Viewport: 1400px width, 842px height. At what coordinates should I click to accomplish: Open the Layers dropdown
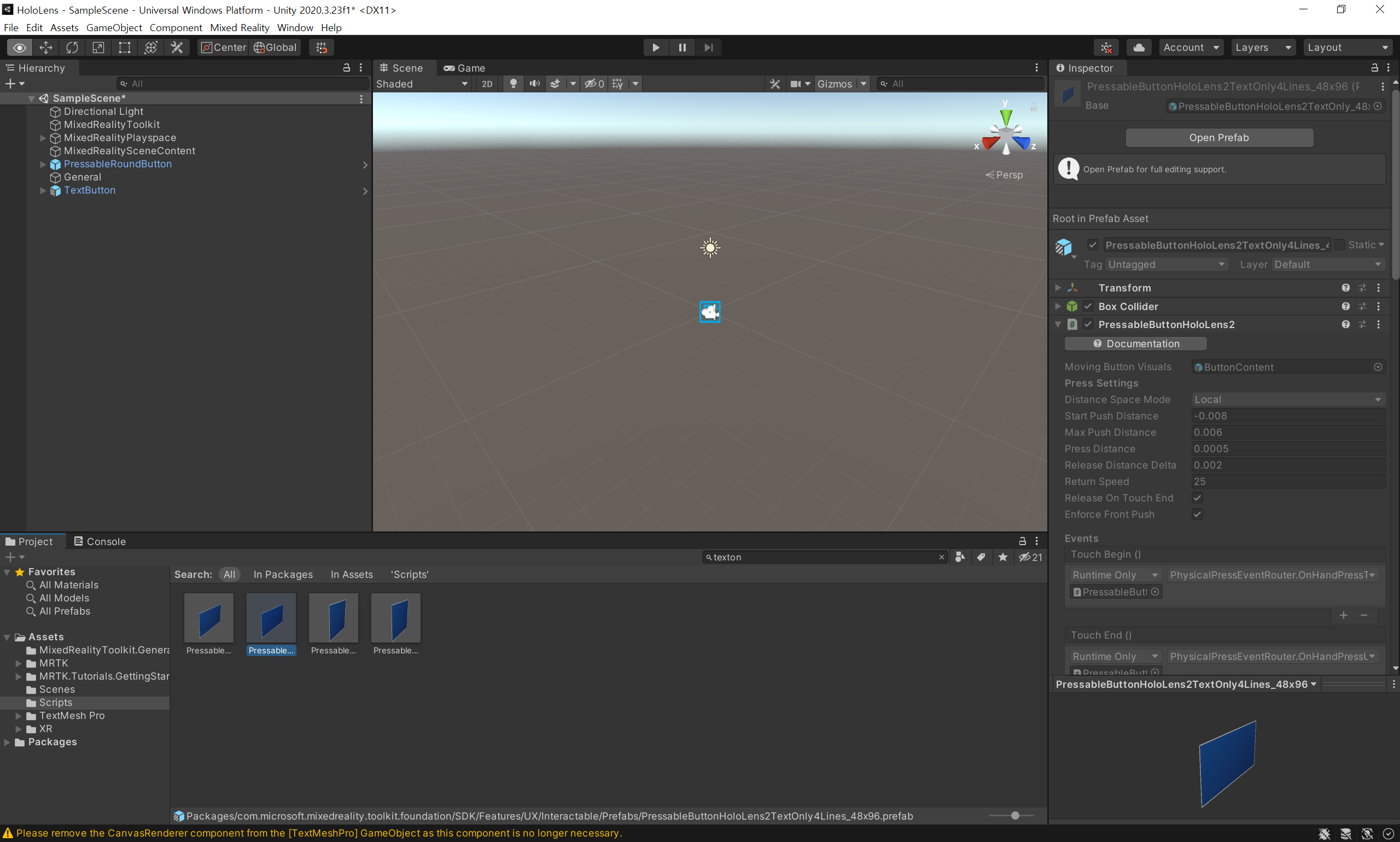[x=1263, y=48]
